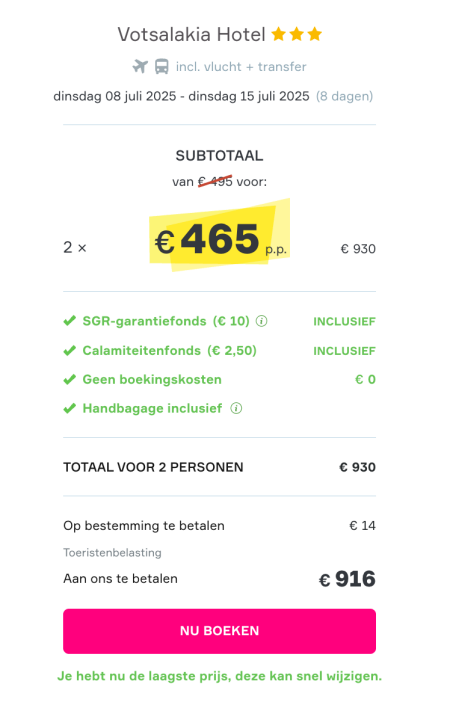Viewport: 450px width, 711px height.
Task: Click the Votsalakia Hotel title
Action: click(191, 34)
